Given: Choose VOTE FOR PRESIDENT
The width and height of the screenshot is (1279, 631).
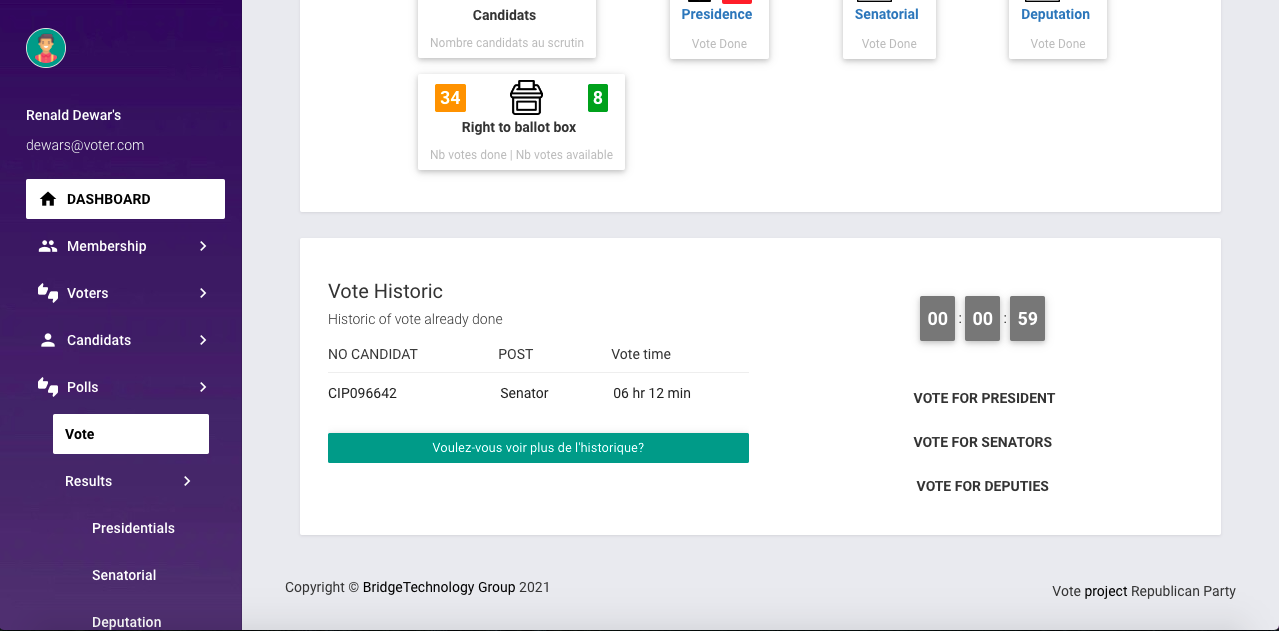Looking at the screenshot, I should pos(983,398).
